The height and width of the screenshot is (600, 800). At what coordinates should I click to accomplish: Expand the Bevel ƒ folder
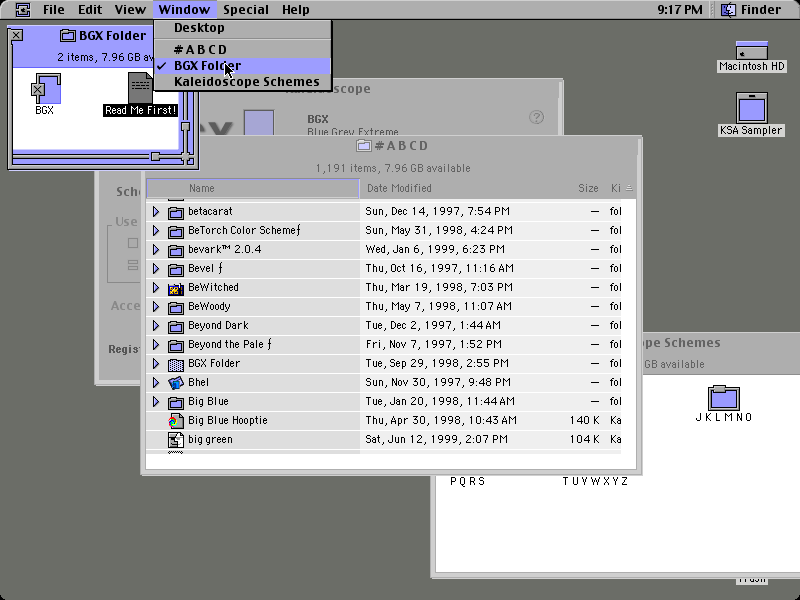click(156, 268)
